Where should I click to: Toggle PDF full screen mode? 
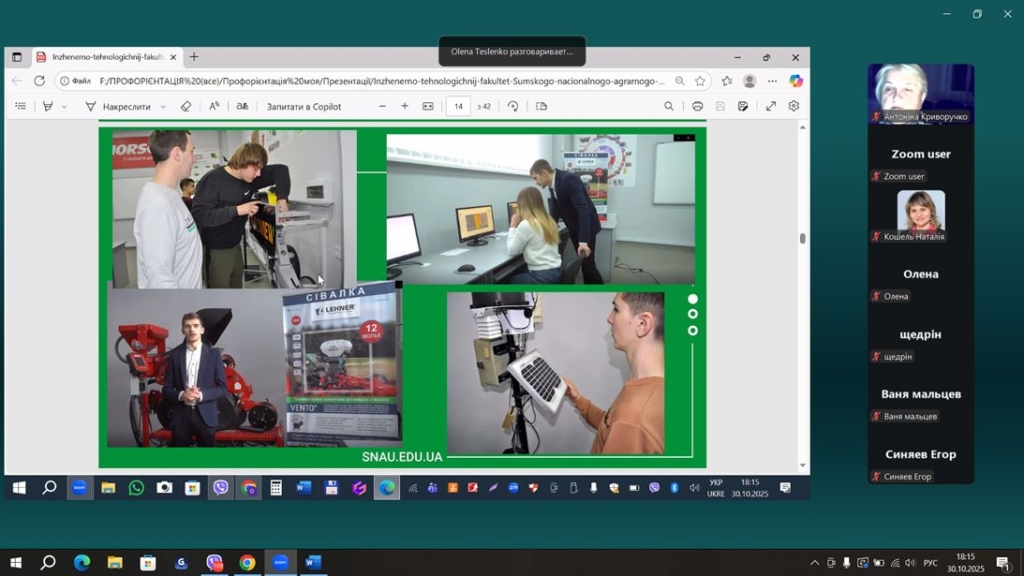pos(771,106)
